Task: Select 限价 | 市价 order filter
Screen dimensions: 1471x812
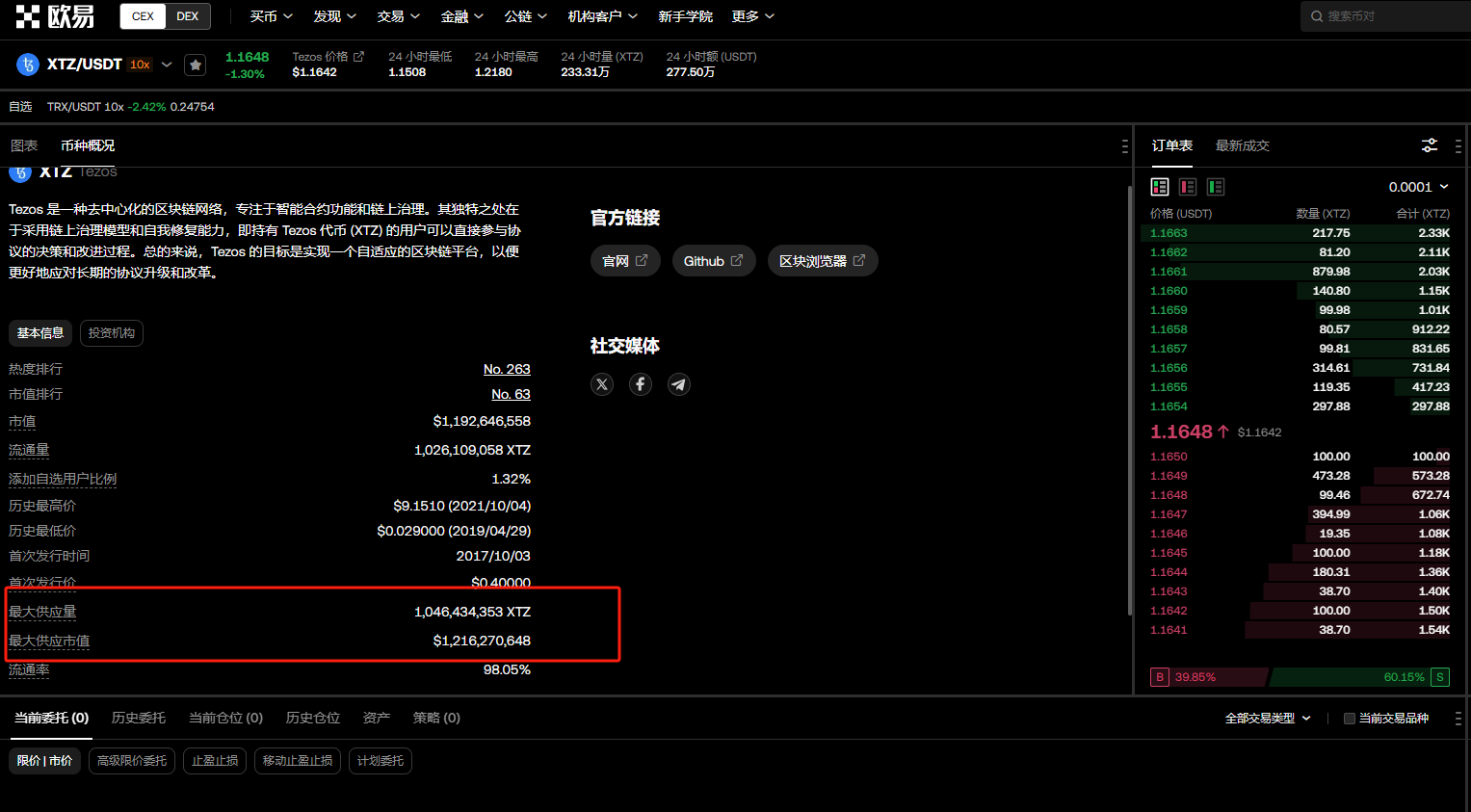Action: point(44,761)
